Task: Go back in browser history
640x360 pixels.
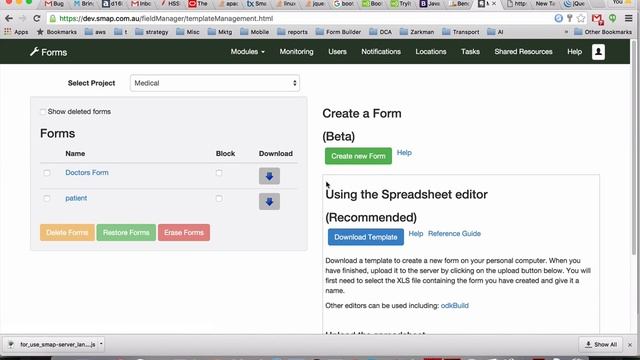Action: tap(9, 18)
